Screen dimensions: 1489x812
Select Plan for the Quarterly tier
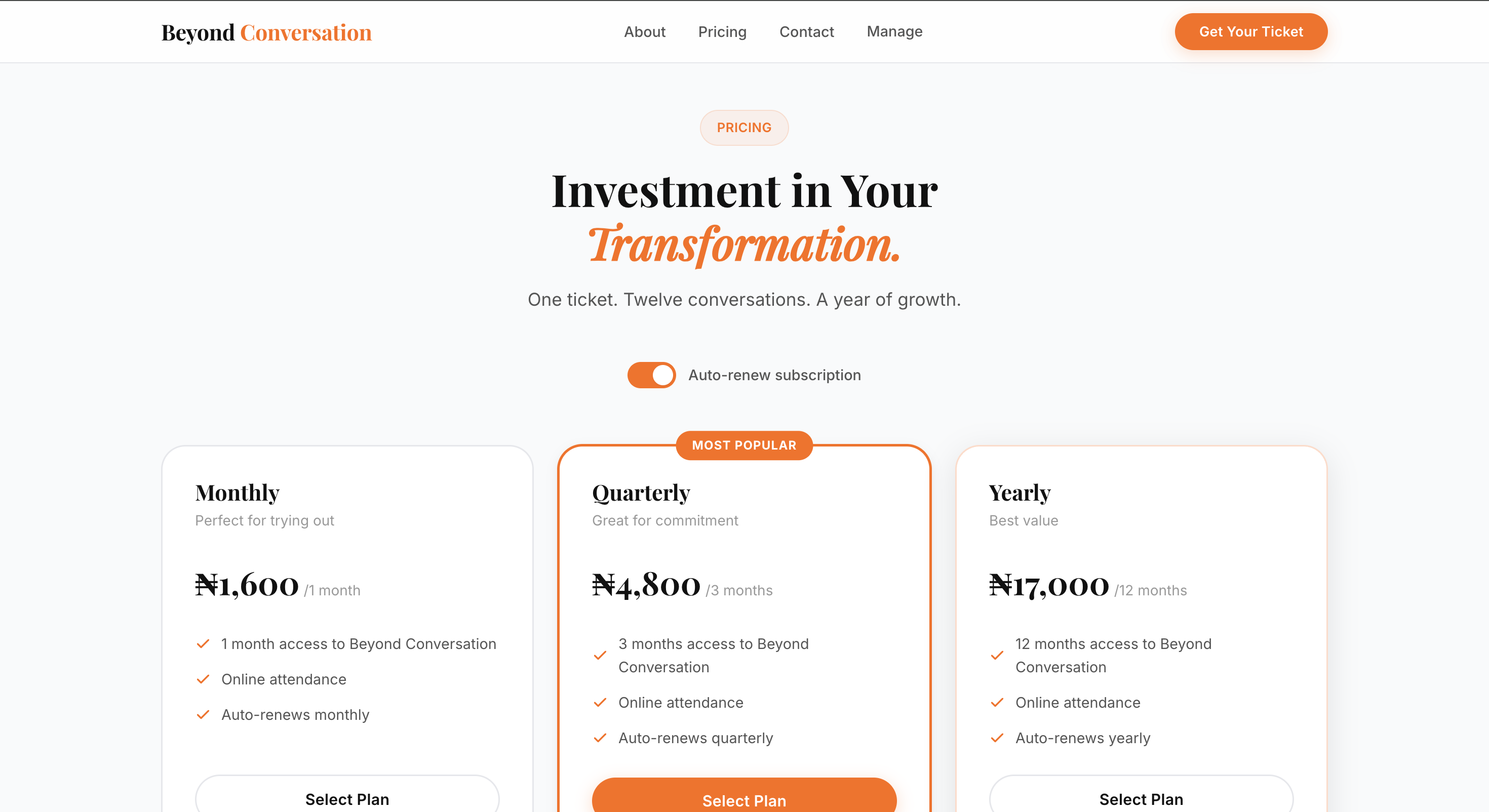click(744, 800)
